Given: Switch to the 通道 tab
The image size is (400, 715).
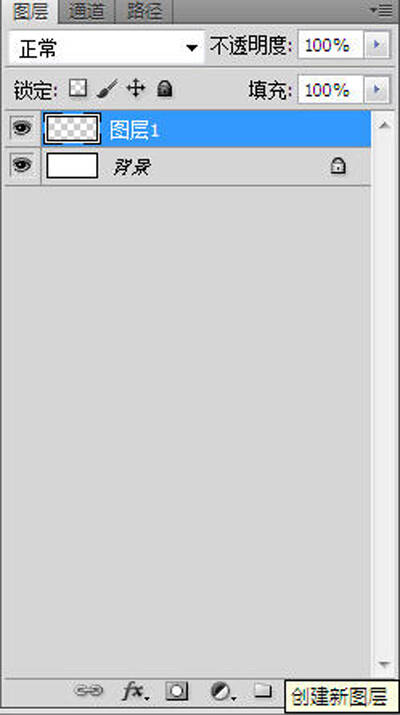Looking at the screenshot, I should pos(87,11).
